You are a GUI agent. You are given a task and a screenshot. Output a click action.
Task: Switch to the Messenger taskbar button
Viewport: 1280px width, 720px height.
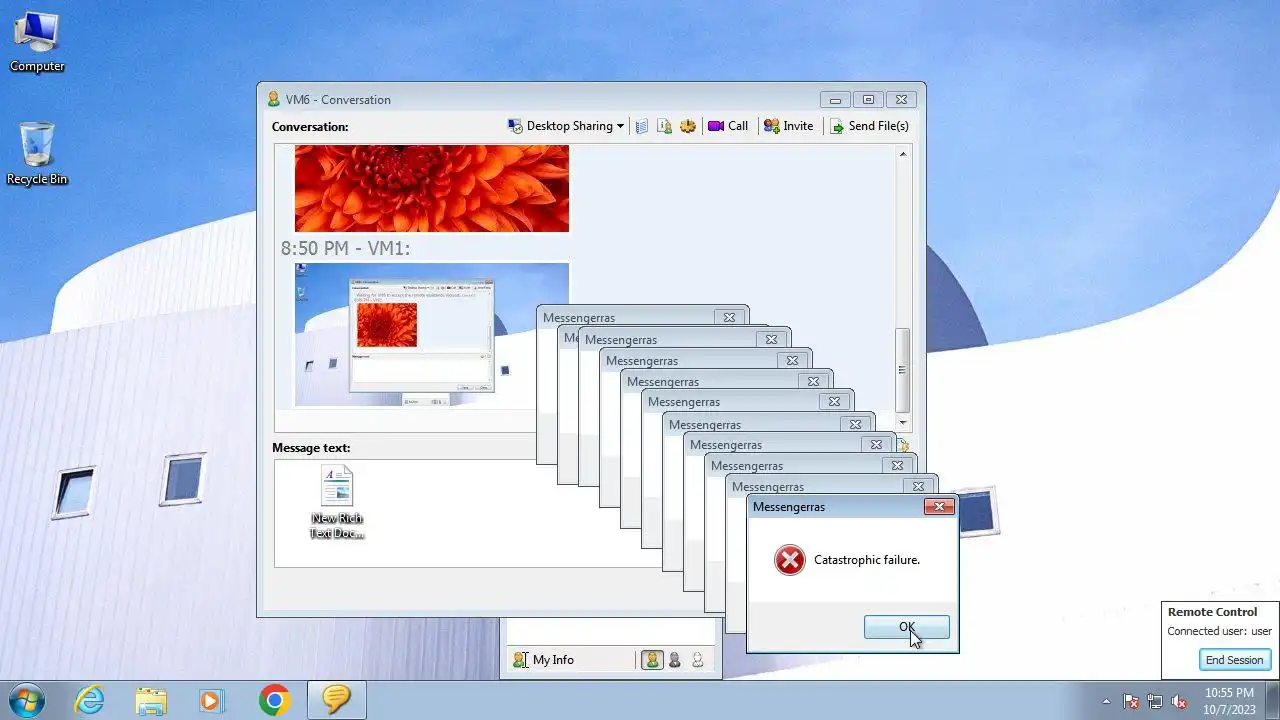pyautogui.click(x=336, y=700)
